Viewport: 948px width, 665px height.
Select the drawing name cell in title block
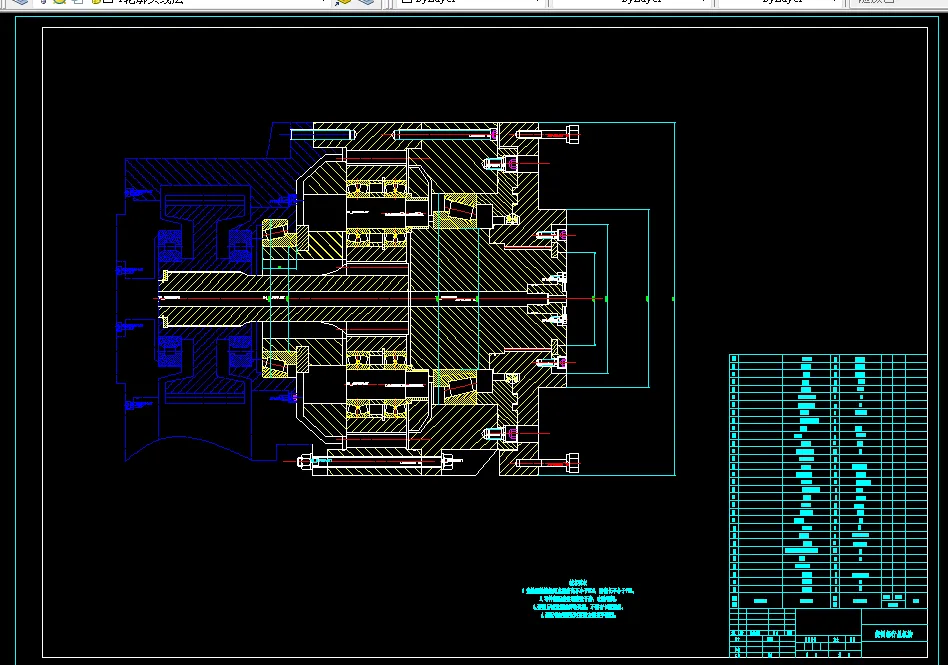894,634
